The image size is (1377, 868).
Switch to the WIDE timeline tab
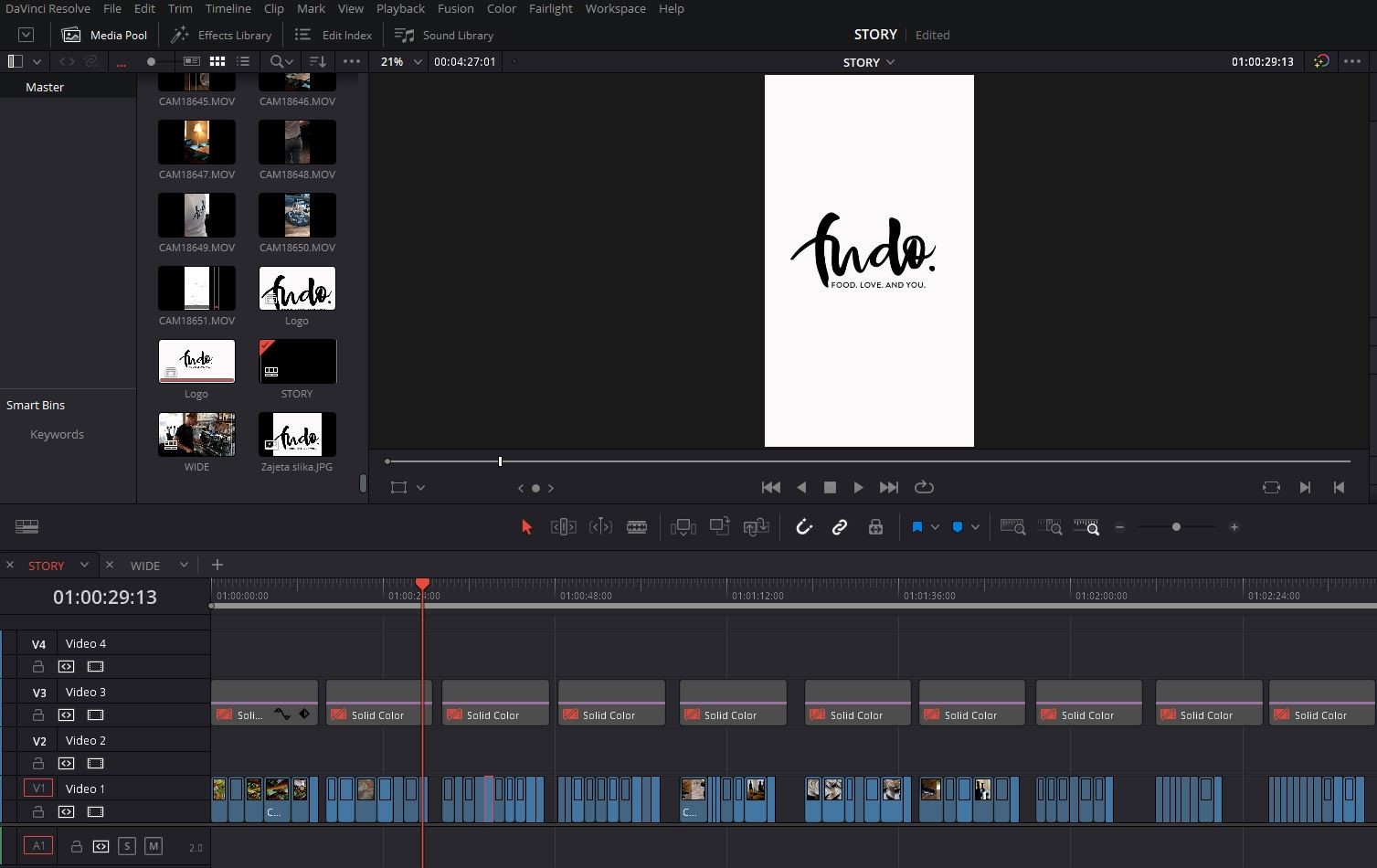tap(145, 566)
